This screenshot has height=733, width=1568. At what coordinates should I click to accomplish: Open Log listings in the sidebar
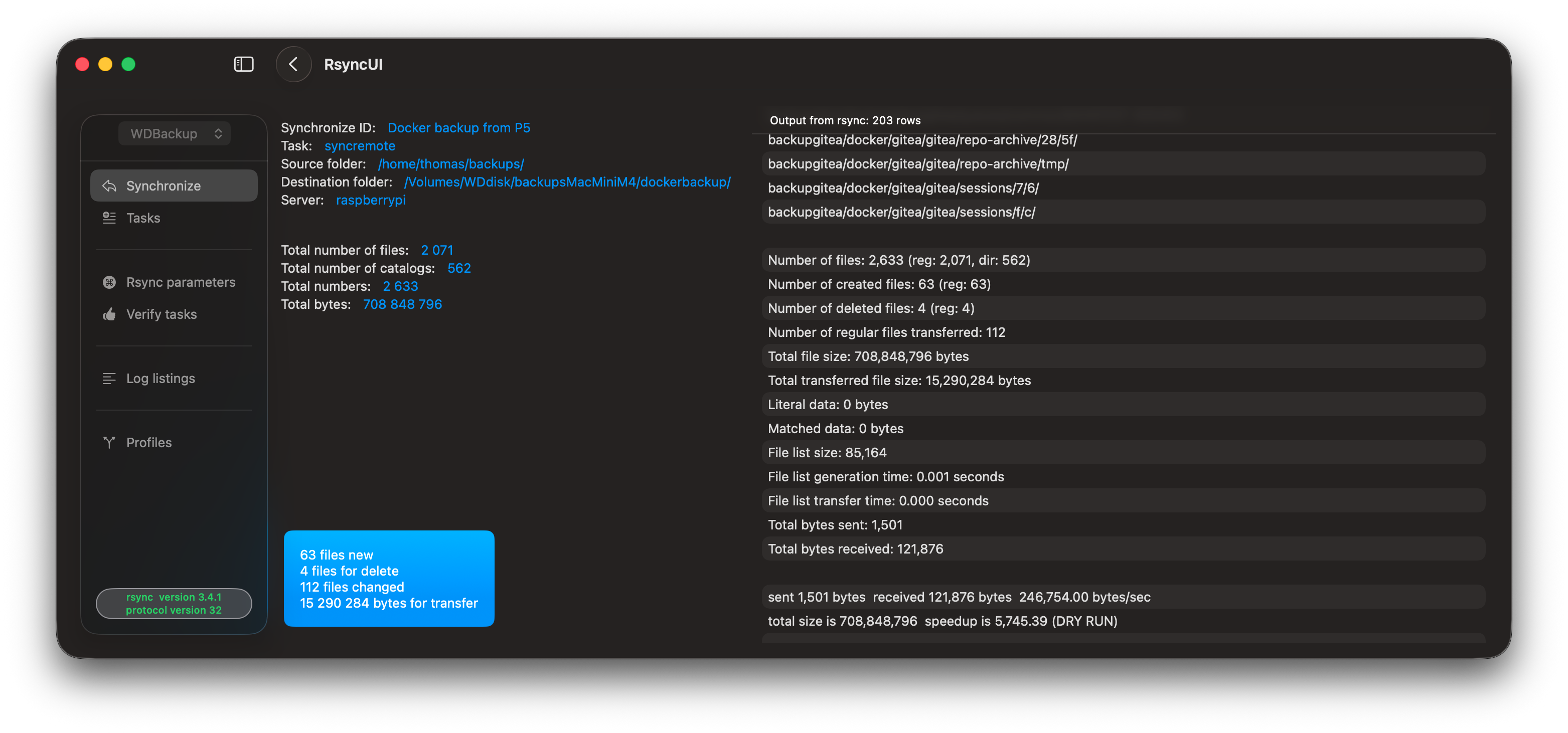174,379
